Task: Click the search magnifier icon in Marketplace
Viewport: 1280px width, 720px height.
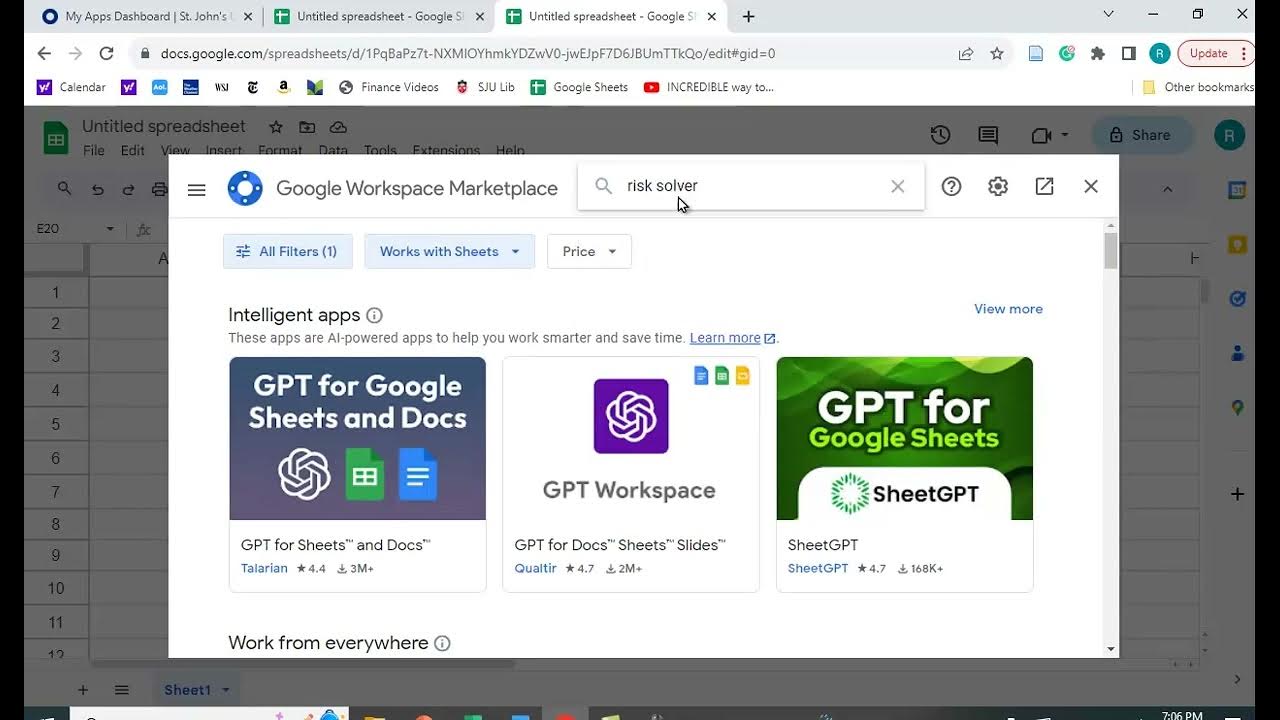Action: tap(603, 186)
